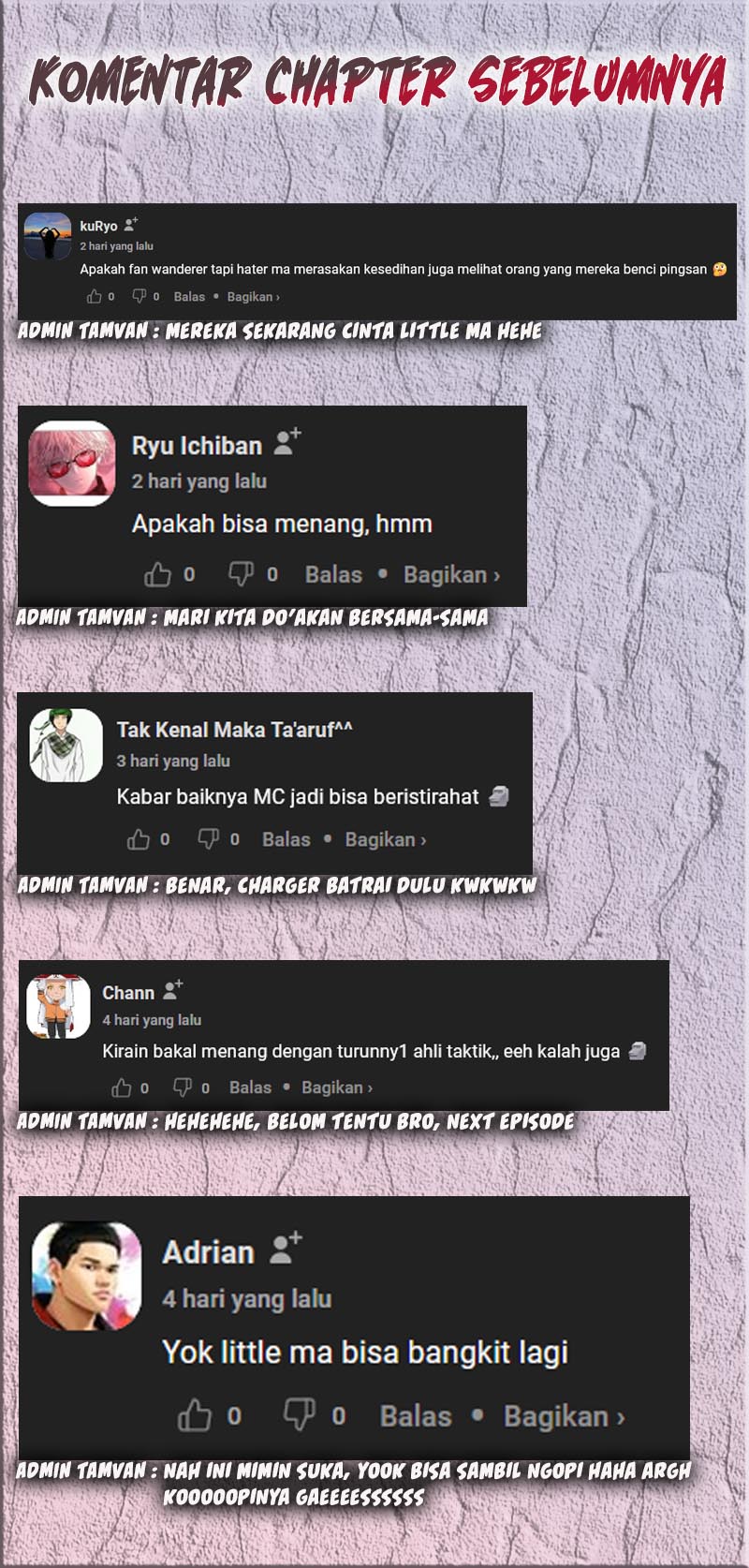Open the Tak Kenal Maka Ta'aruf username
Image resolution: width=749 pixels, height=1568 pixels.
pos(234,729)
